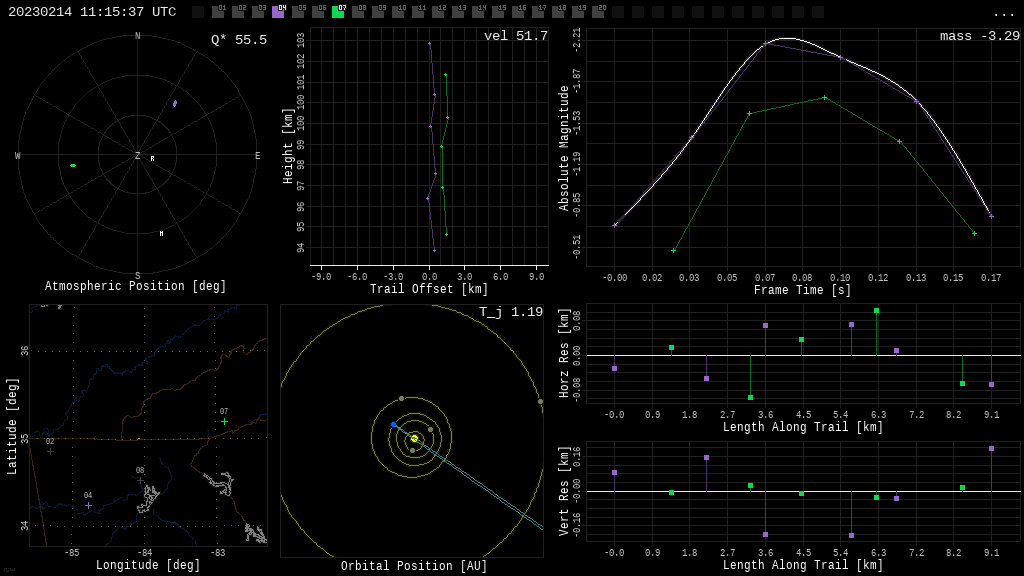
Task: Click the timestamp 20230214 11:15:37 UTC
Action: tap(92, 12)
